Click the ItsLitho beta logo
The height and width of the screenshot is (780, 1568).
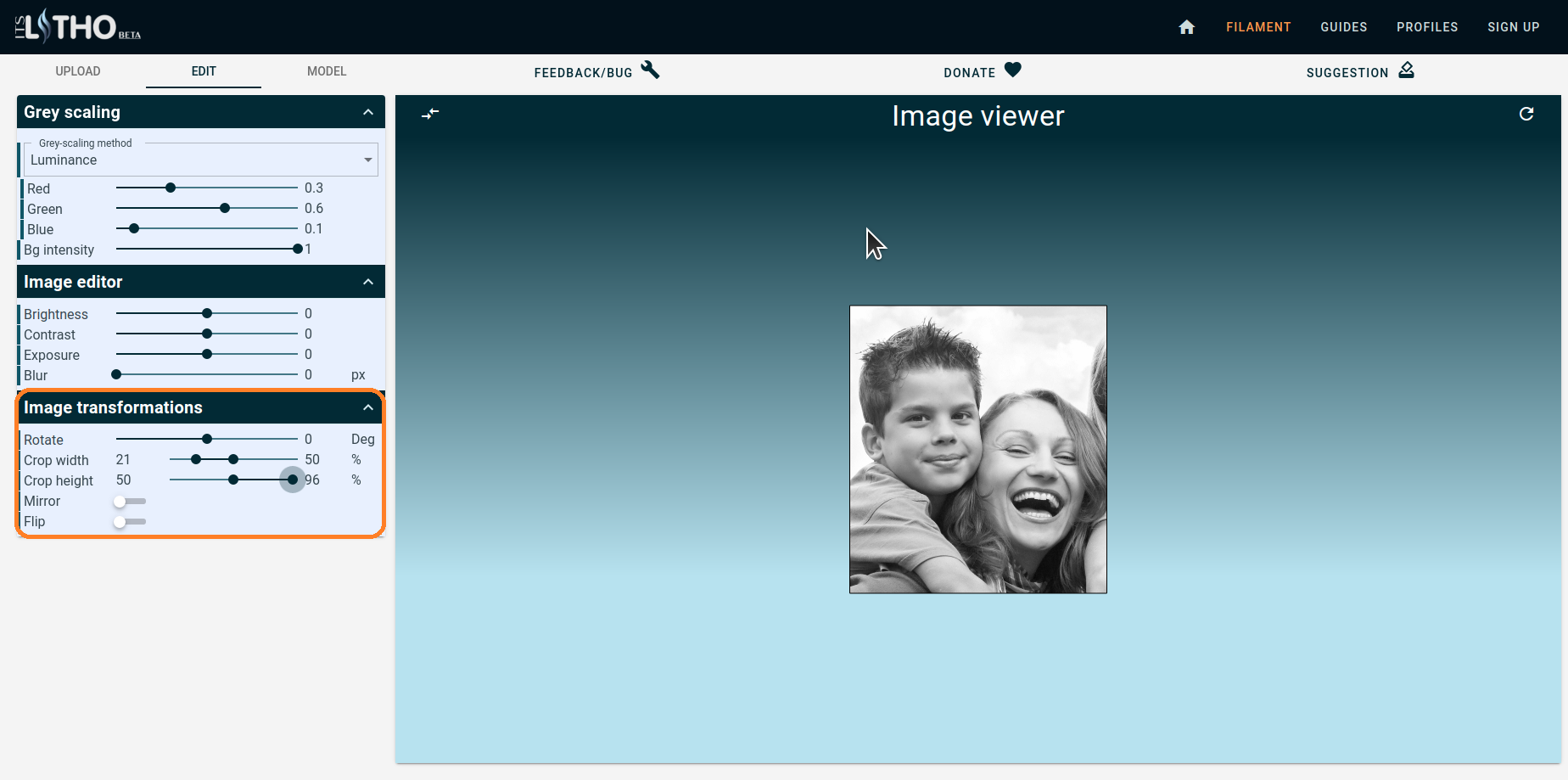[x=78, y=26]
